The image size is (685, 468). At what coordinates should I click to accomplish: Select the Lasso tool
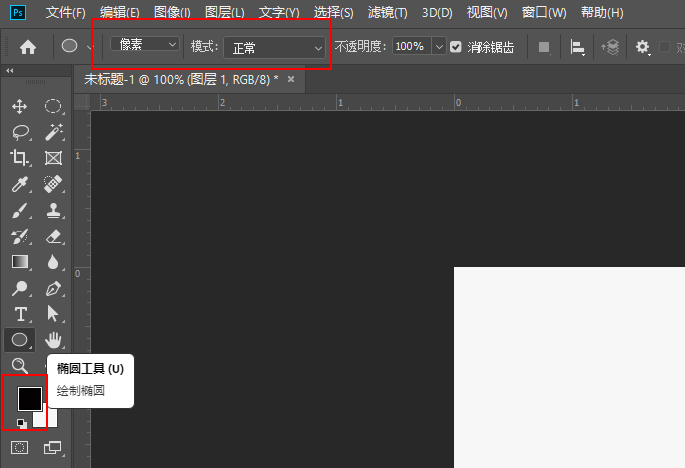pos(19,132)
